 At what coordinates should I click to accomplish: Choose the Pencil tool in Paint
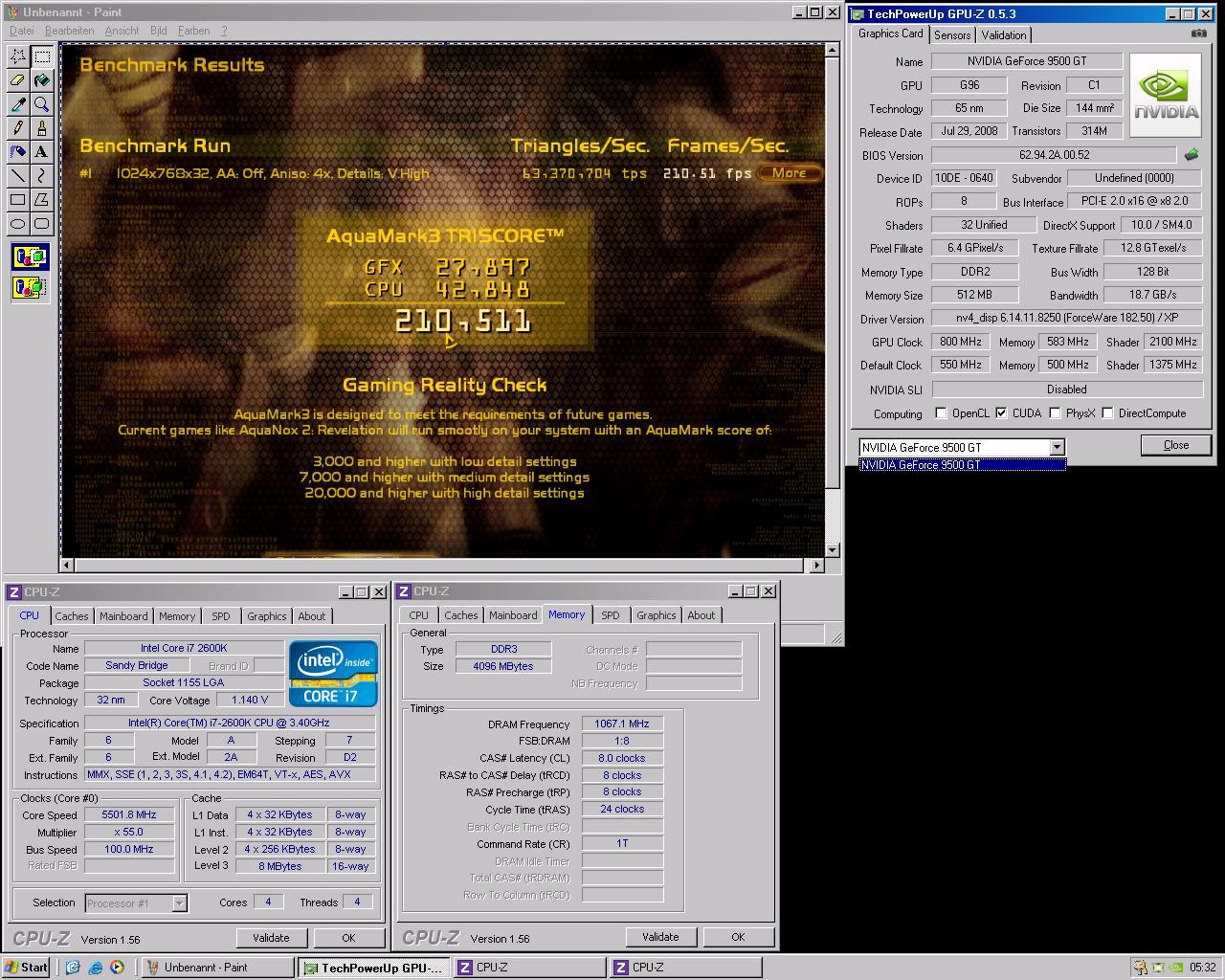click(x=18, y=128)
